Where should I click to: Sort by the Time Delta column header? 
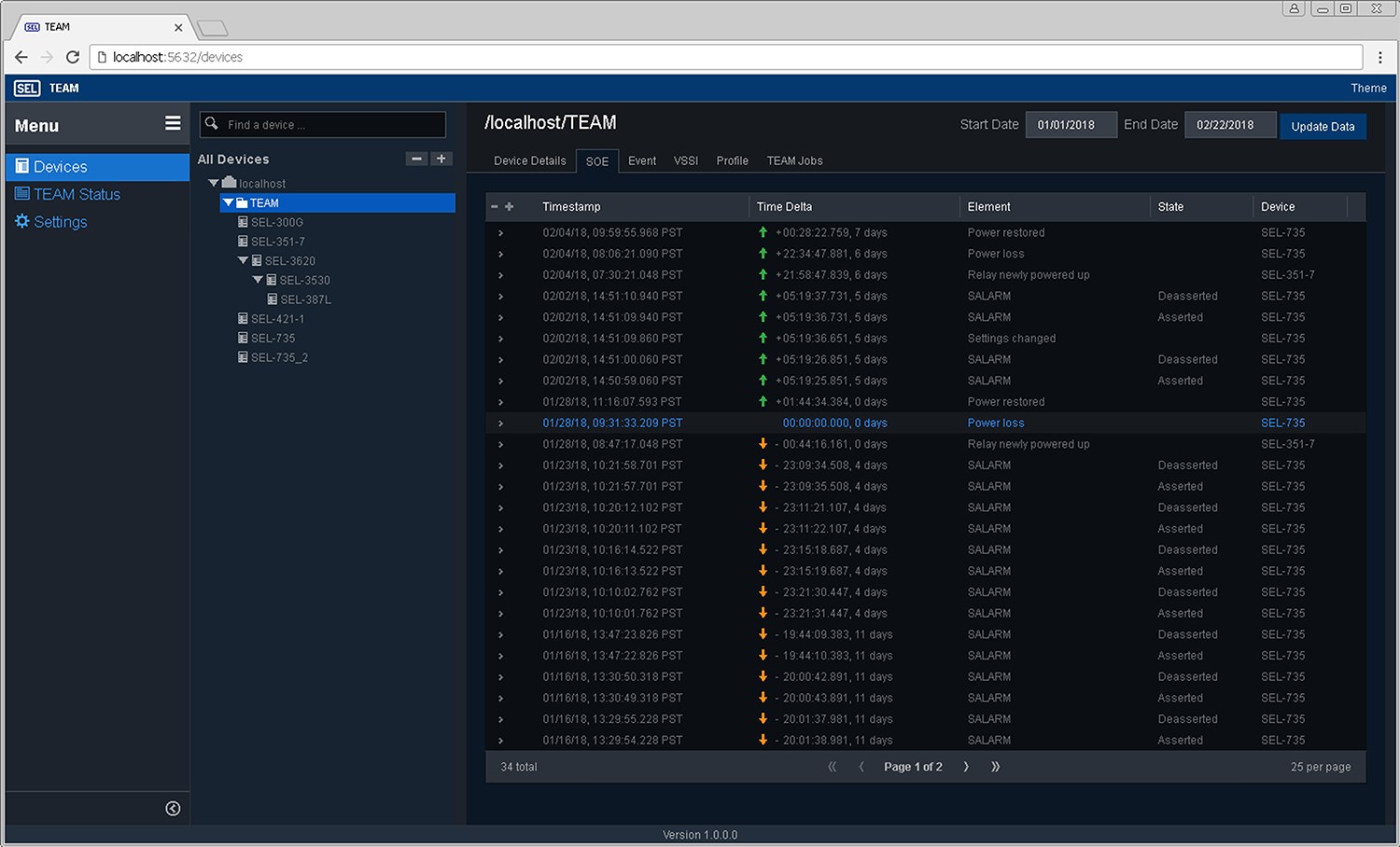tap(784, 206)
